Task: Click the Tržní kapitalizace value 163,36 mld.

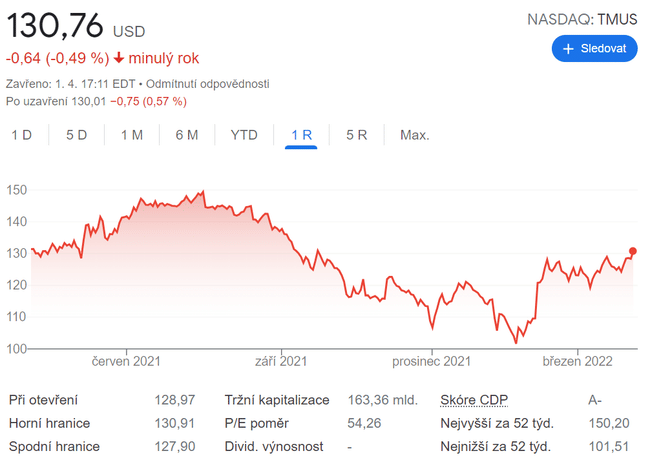Action: [x=381, y=400]
